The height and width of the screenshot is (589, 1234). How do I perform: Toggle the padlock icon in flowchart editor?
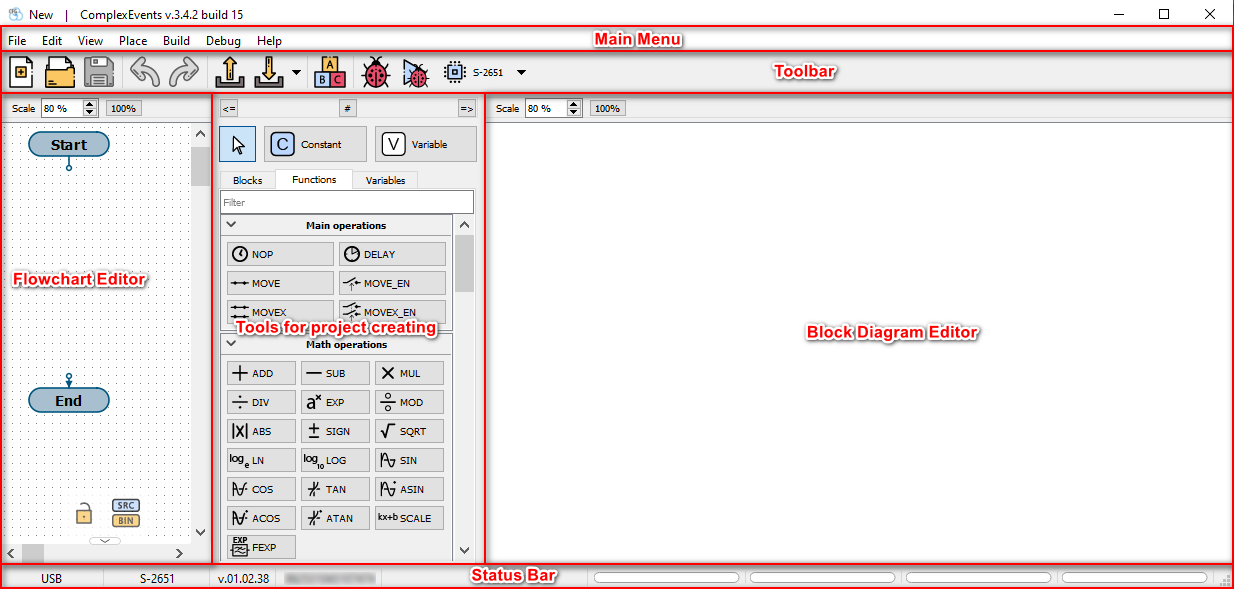[x=85, y=514]
